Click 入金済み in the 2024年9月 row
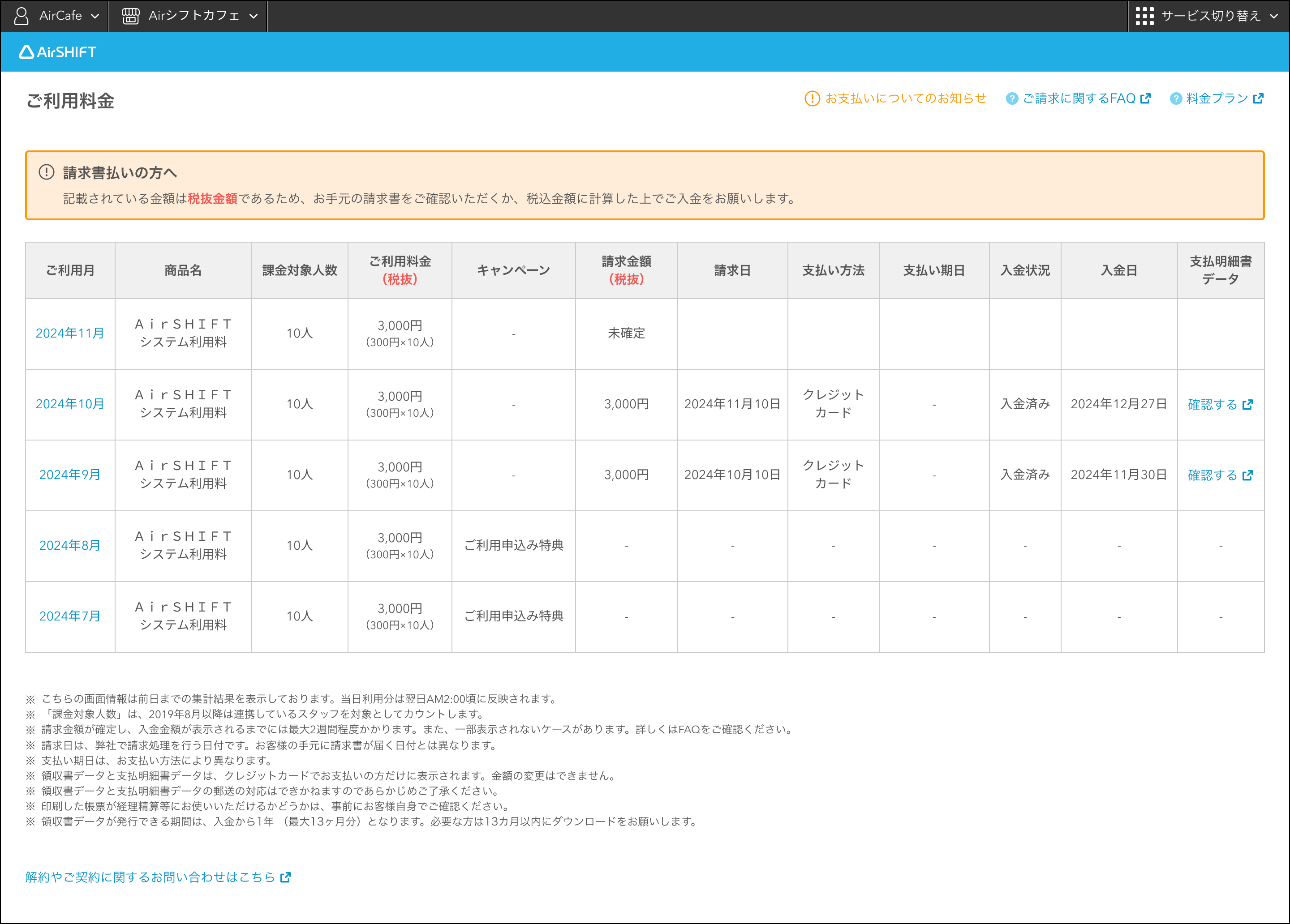 pyautogui.click(x=1025, y=475)
